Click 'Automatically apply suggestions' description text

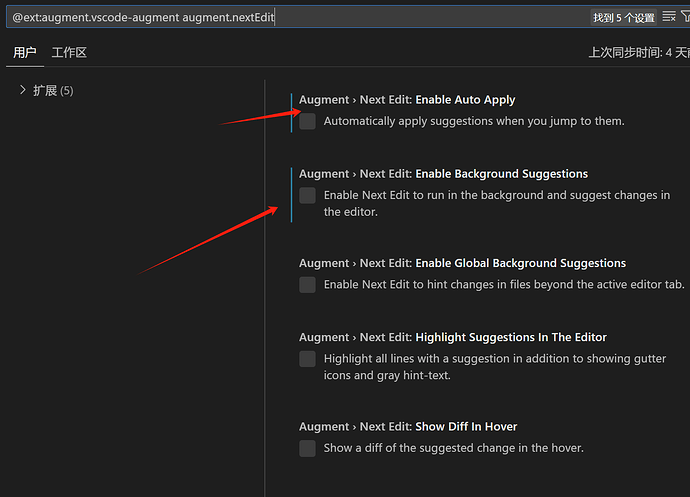click(474, 121)
